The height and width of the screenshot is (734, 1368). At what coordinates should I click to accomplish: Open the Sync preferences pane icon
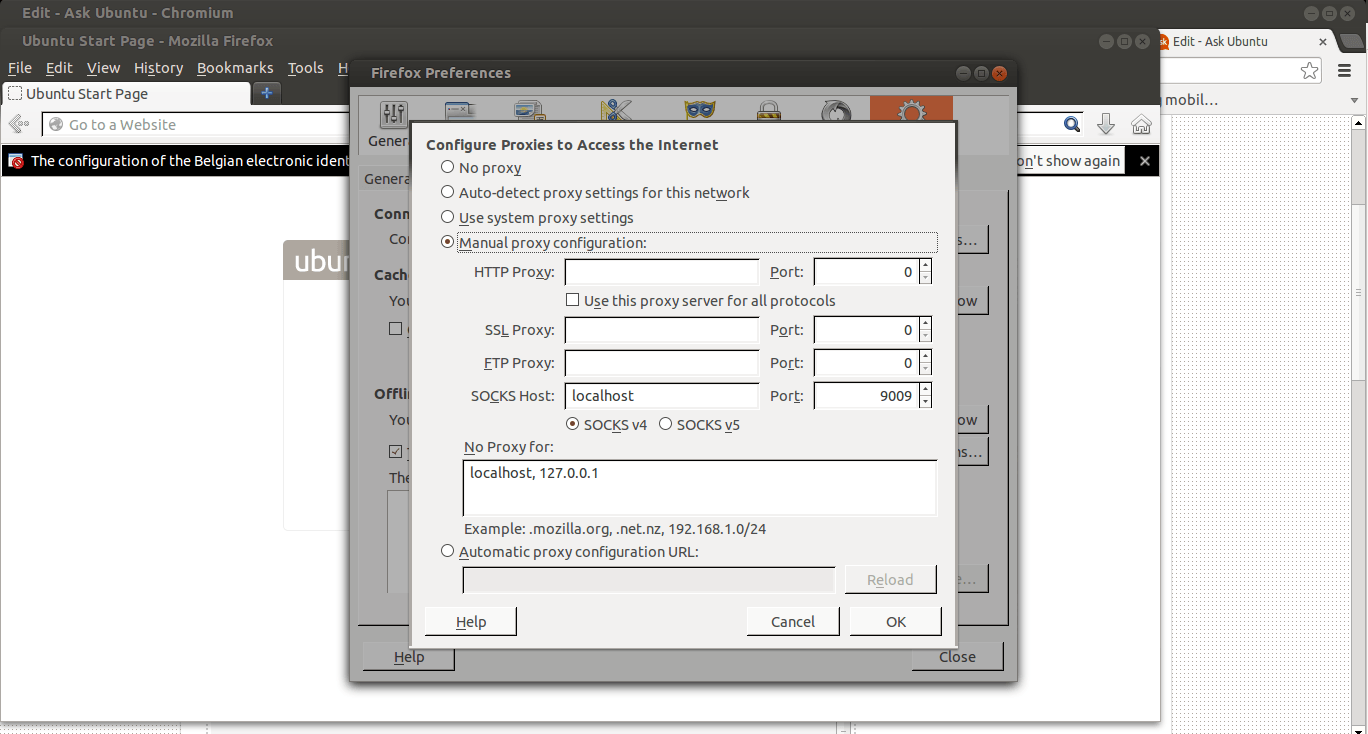[x=836, y=110]
